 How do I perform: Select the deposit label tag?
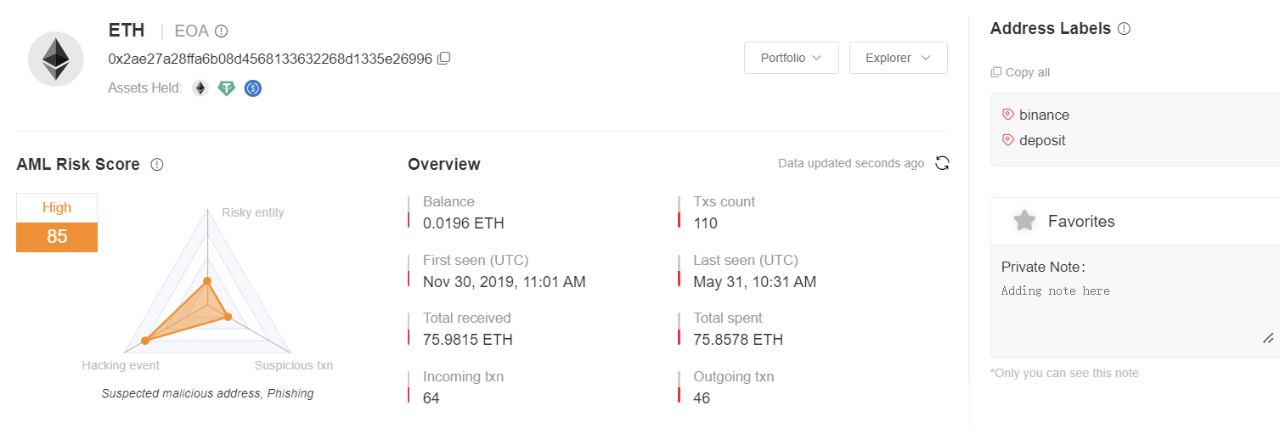tap(1034, 140)
